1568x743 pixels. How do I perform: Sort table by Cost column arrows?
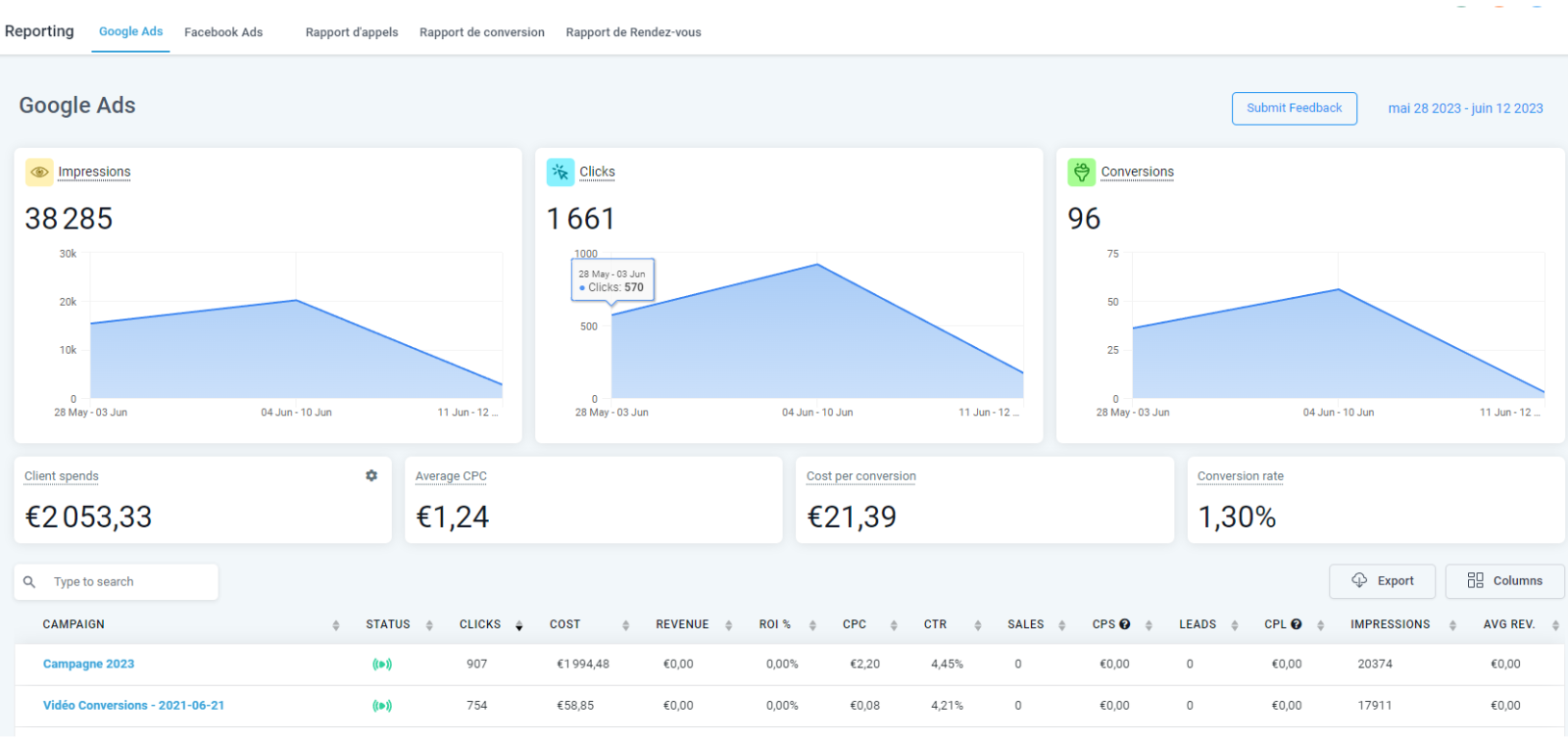tap(625, 625)
